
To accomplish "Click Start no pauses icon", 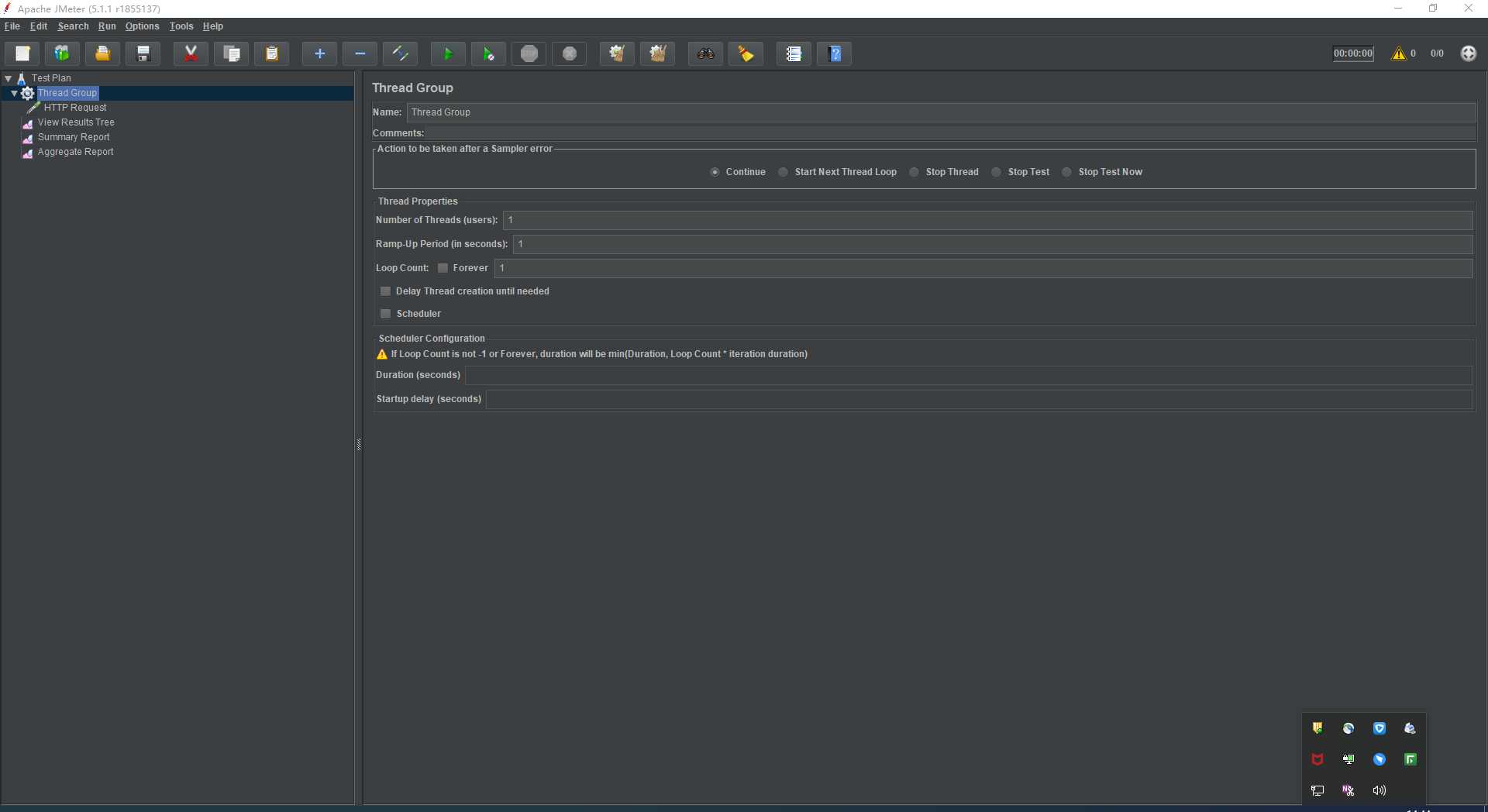I will coord(488,53).
